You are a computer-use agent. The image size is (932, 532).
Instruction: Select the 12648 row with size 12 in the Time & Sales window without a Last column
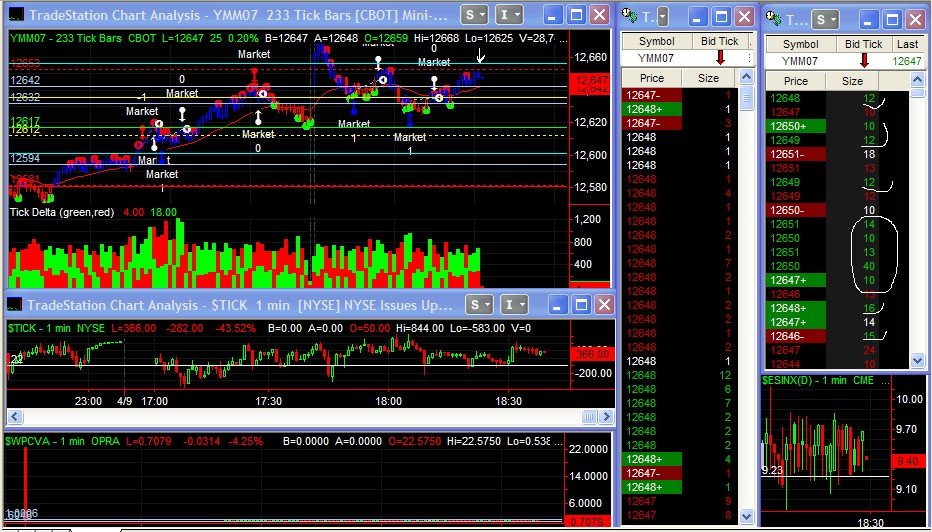pyautogui.click(x=680, y=375)
